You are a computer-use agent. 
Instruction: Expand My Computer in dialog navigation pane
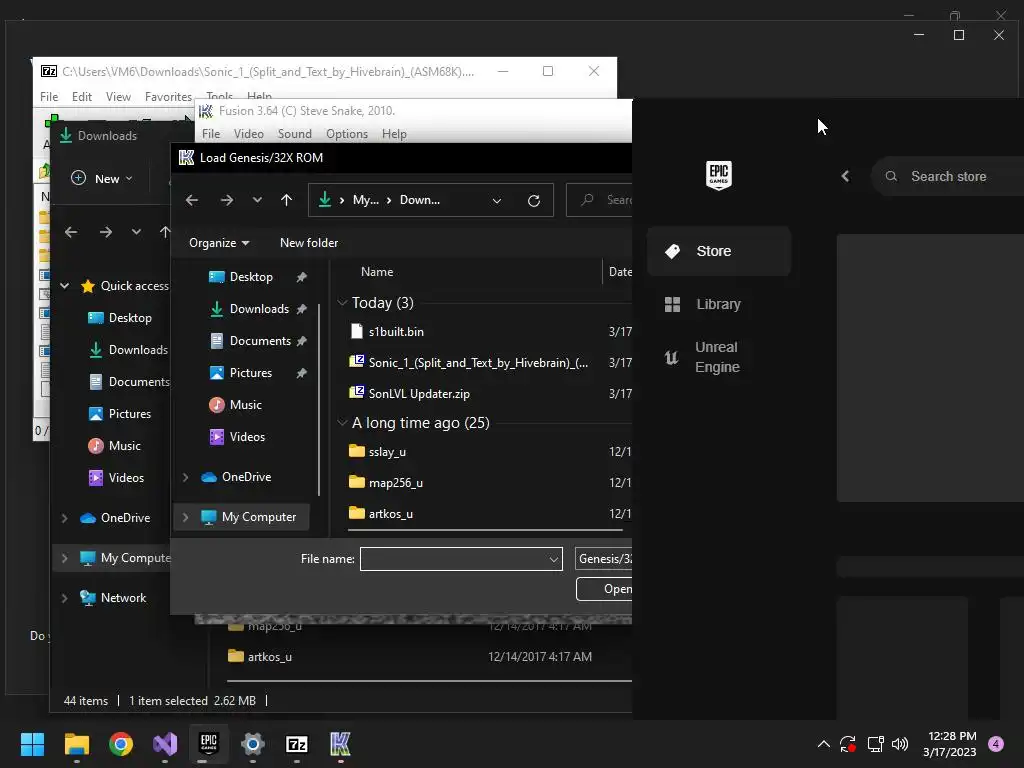point(185,517)
